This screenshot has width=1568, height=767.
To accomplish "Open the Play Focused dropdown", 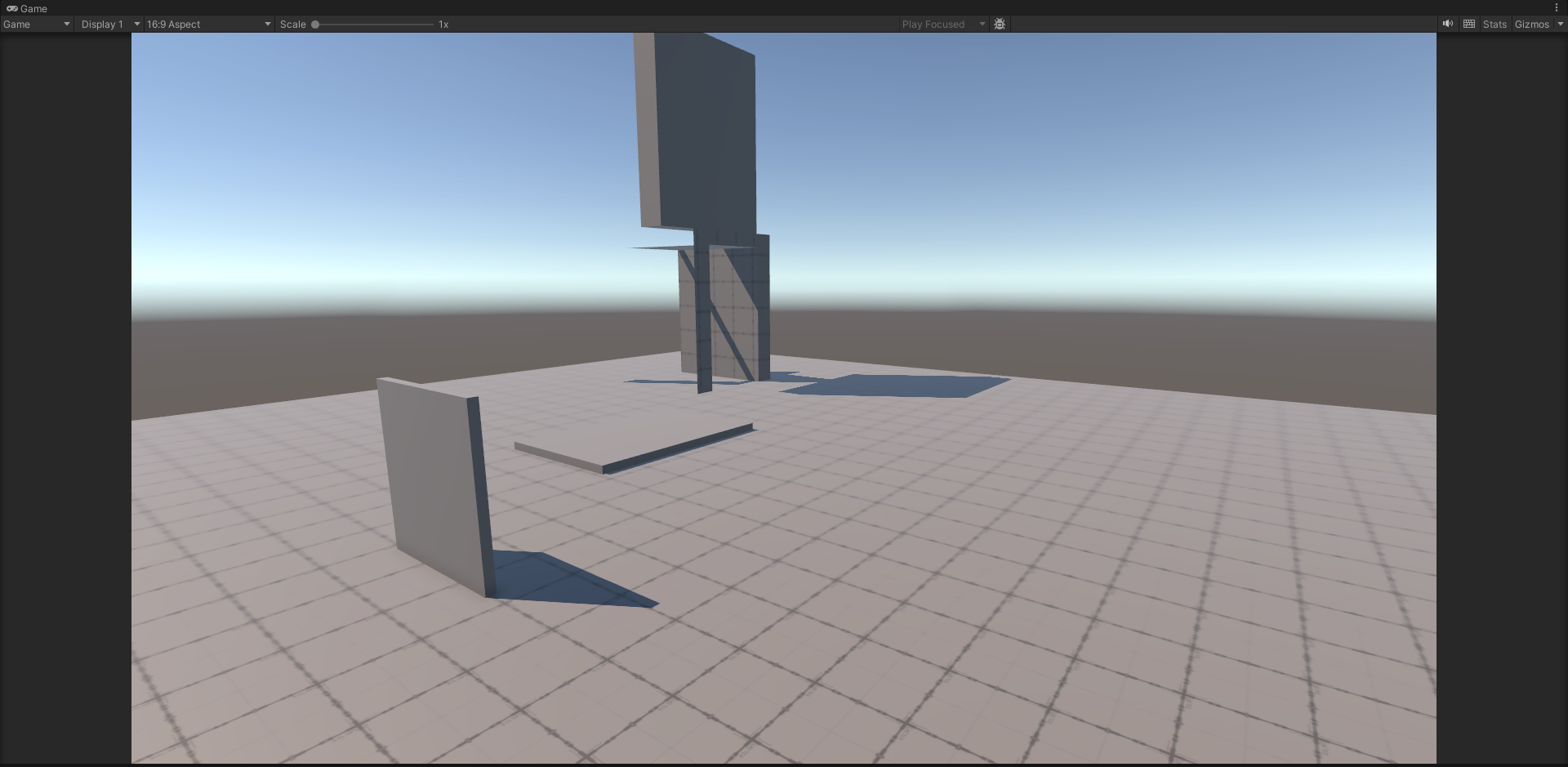I will pos(943,25).
